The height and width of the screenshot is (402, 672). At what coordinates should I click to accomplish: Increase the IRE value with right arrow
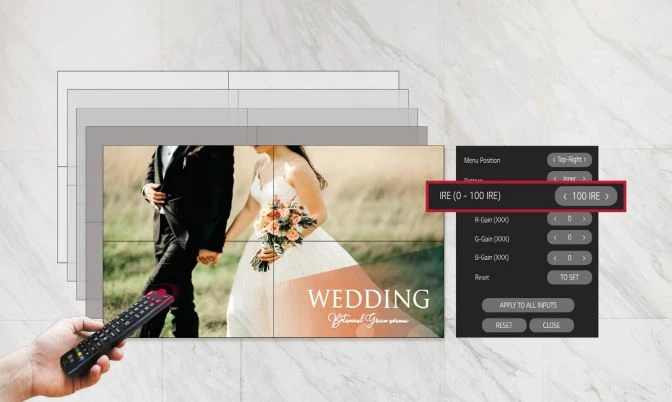pyautogui.click(x=606, y=196)
